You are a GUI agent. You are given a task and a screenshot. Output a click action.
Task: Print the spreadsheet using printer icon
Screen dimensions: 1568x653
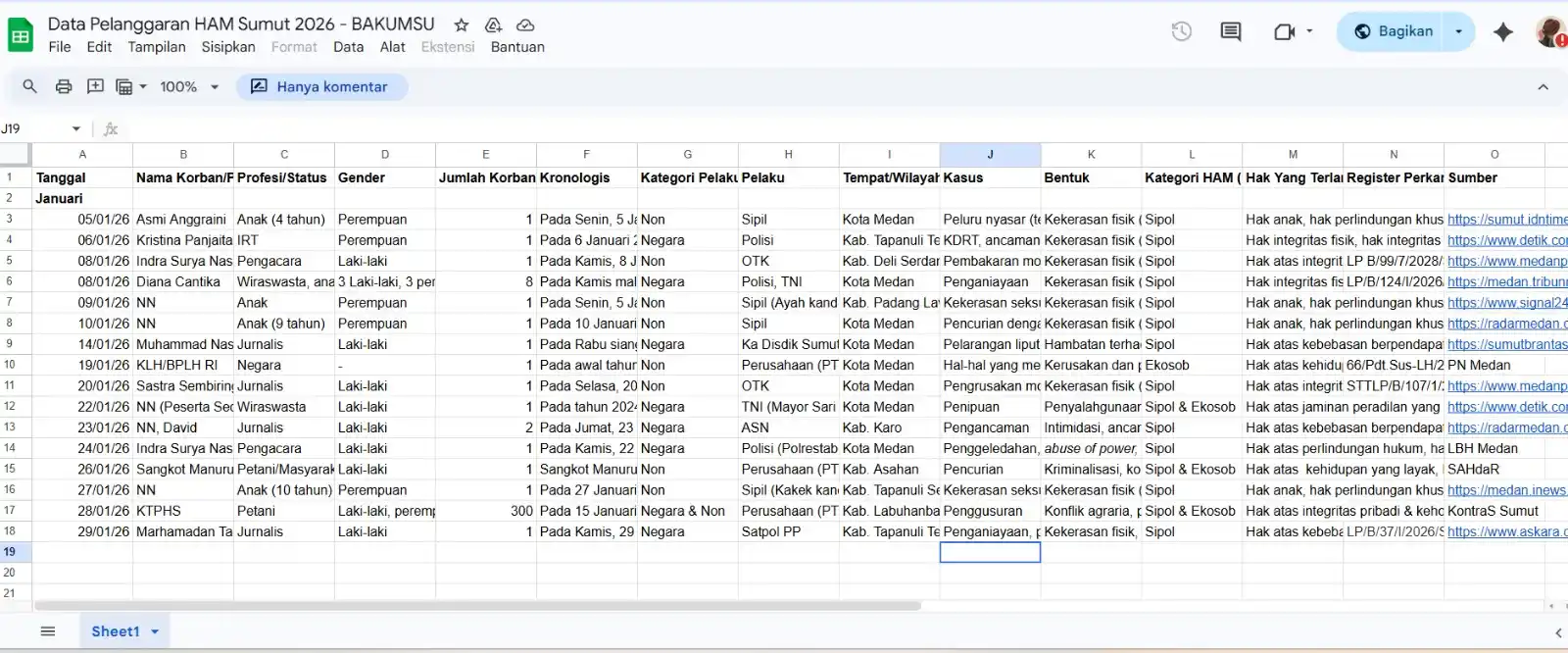point(64,86)
